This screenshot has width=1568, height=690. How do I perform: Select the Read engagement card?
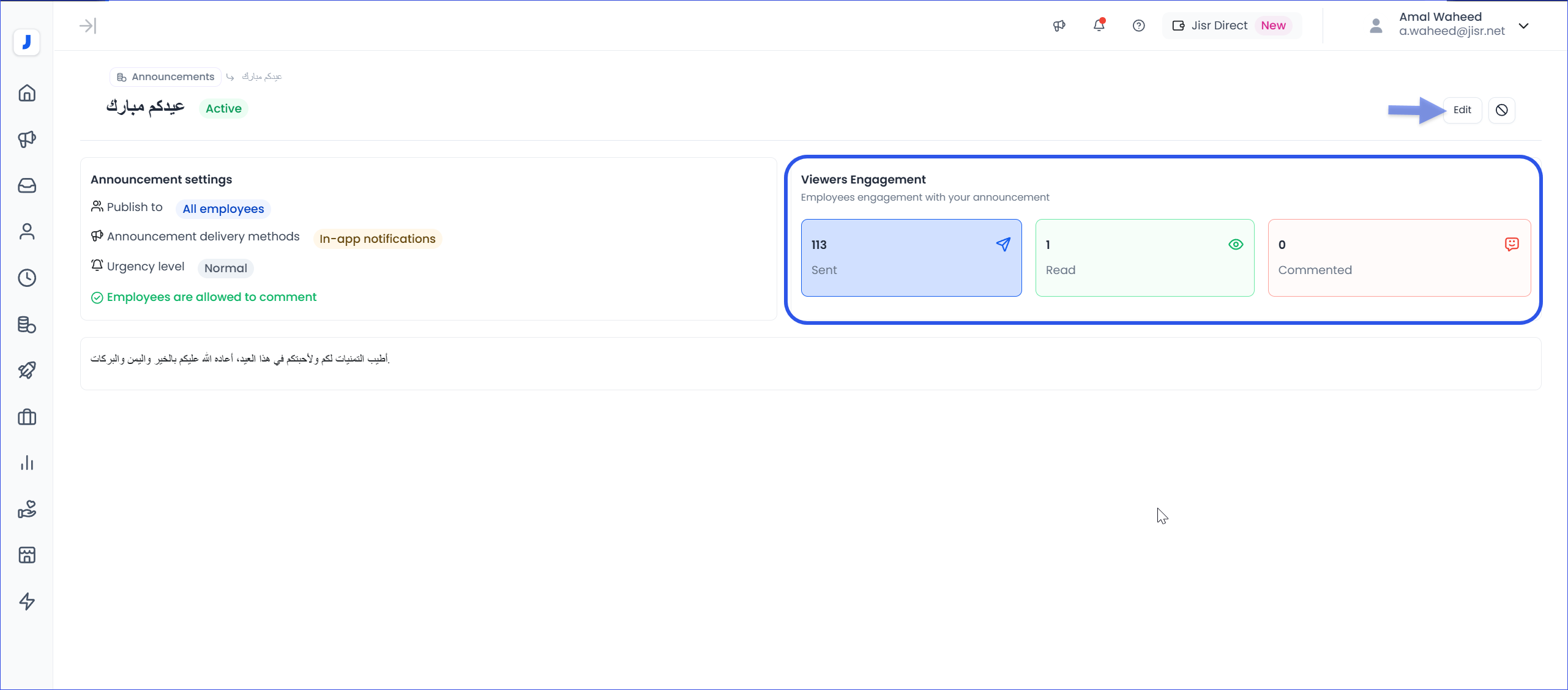tap(1144, 258)
